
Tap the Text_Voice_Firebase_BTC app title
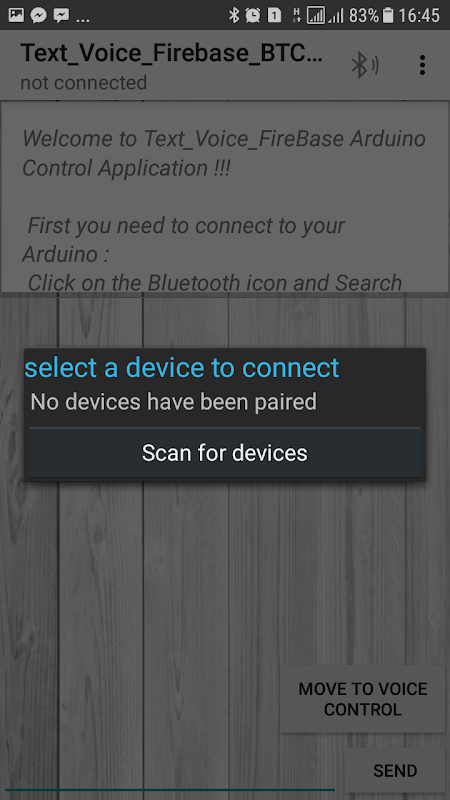pyautogui.click(x=171, y=53)
